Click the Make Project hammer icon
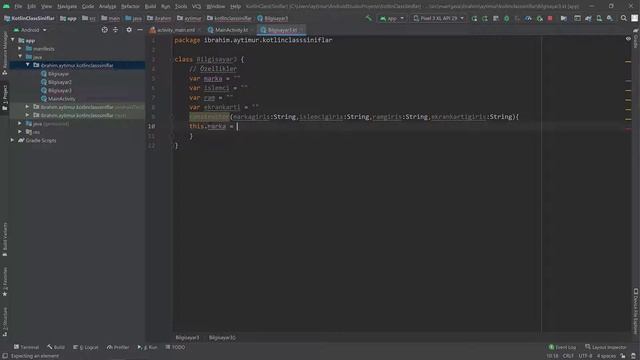The width and height of the screenshot is (640, 360). pos(369,18)
